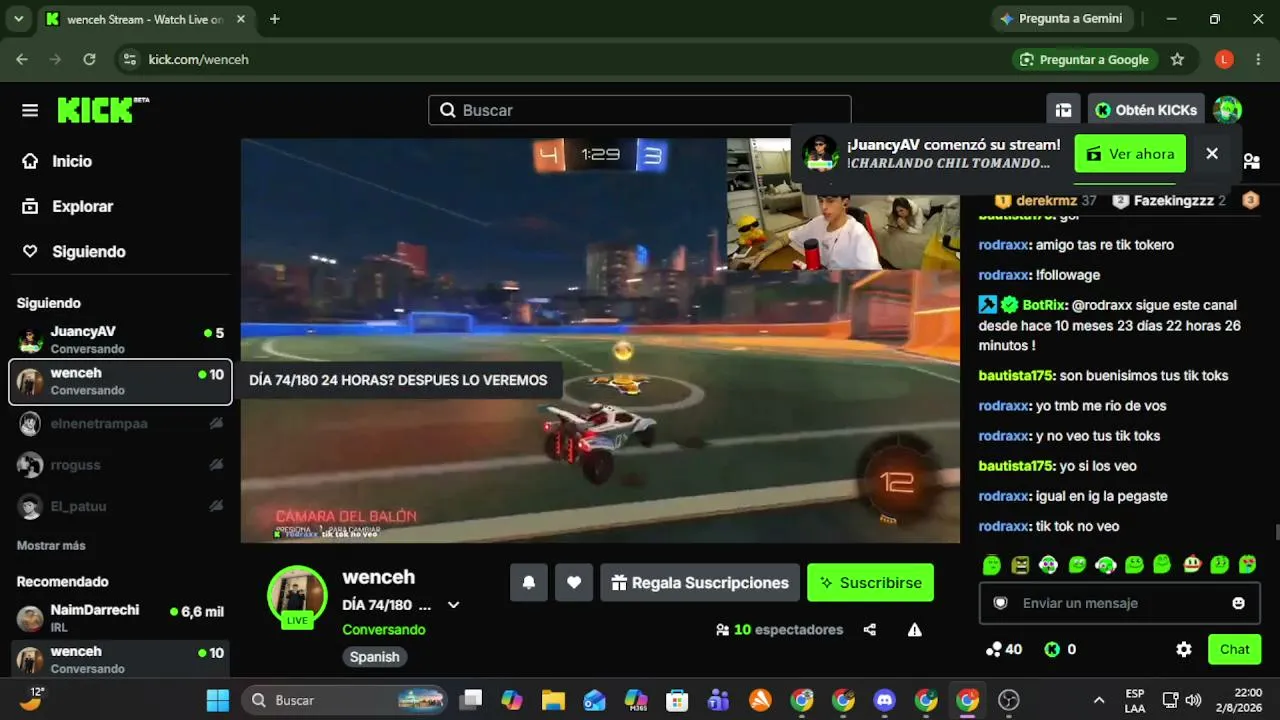Image resolution: width=1280 pixels, height=720 pixels.
Task: Open Microsoft Store from the taskbar
Action: tap(677, 700)
